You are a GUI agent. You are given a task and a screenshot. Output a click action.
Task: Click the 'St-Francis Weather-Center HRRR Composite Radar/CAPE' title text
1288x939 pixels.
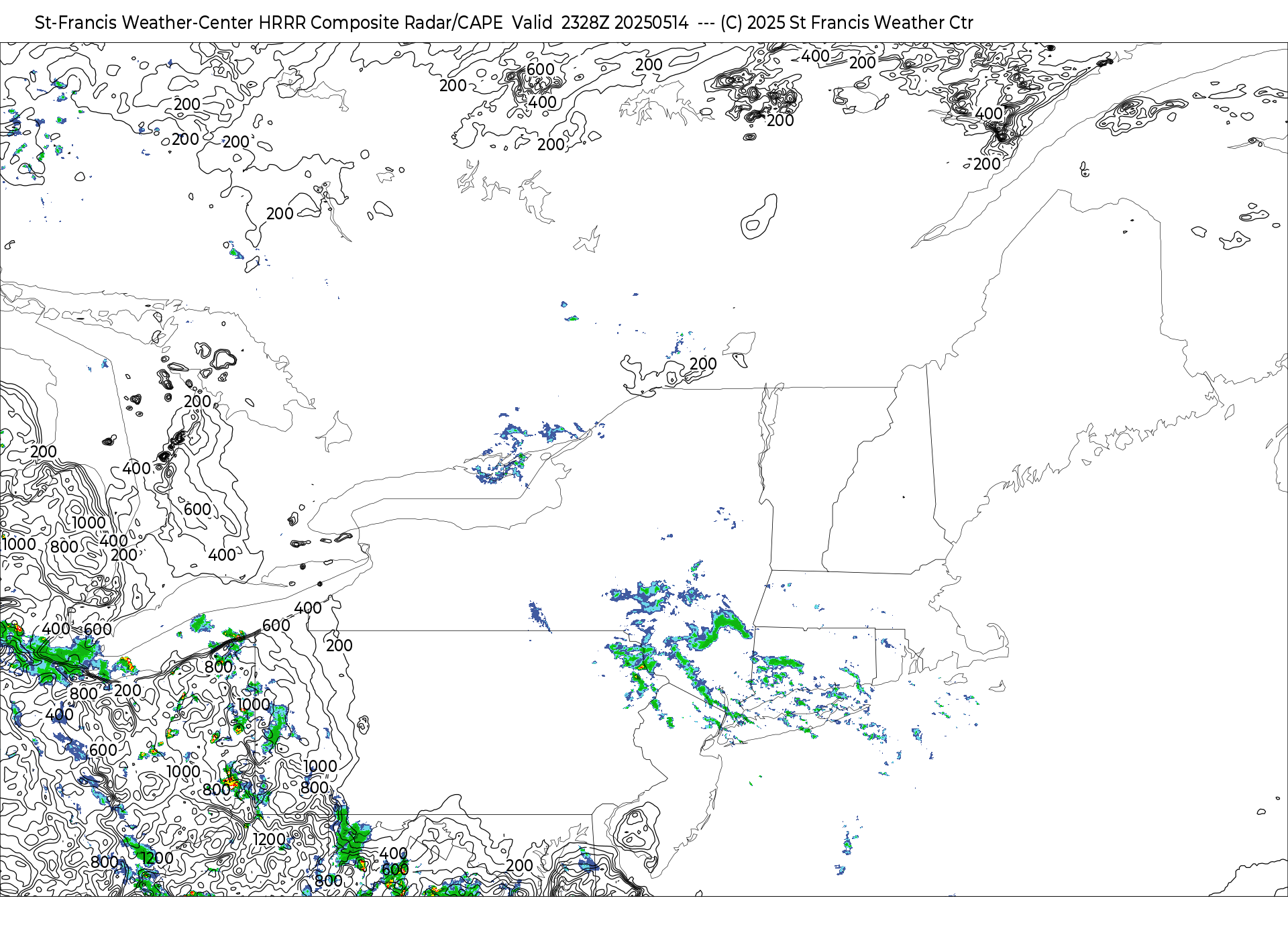point(269,23)
